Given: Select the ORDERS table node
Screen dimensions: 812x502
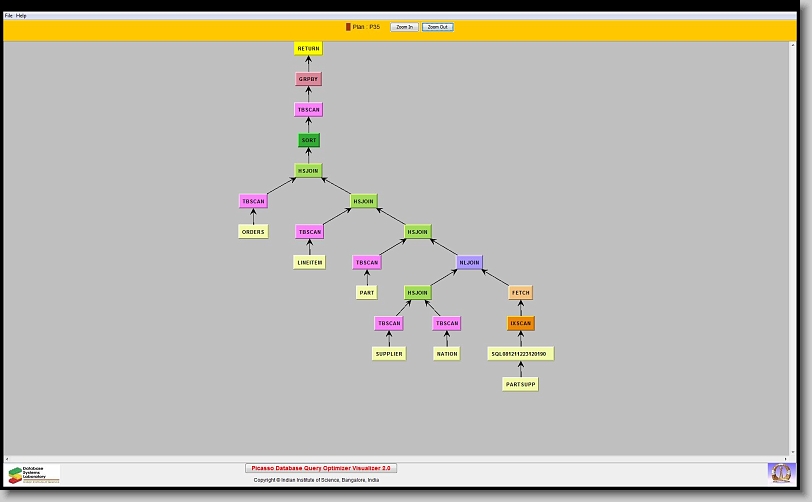Looking at the screenshot, I should 253,232.
